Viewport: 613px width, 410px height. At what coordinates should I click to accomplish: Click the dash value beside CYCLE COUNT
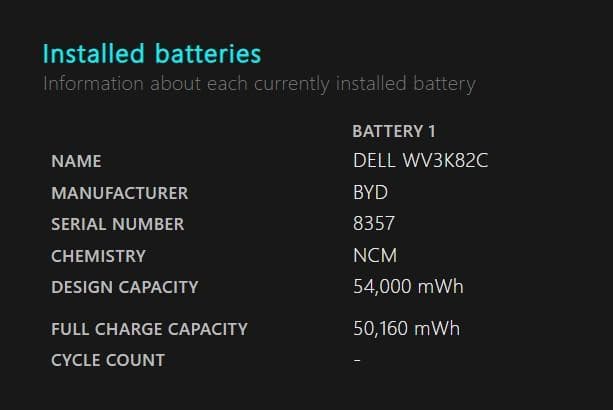[x=357, y=360]
